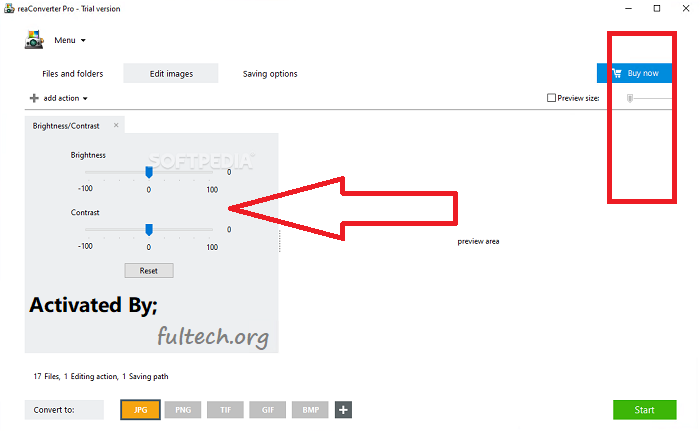Add another output format with plus icon
This screenshot has width=700, height=431.
[343, 410]
